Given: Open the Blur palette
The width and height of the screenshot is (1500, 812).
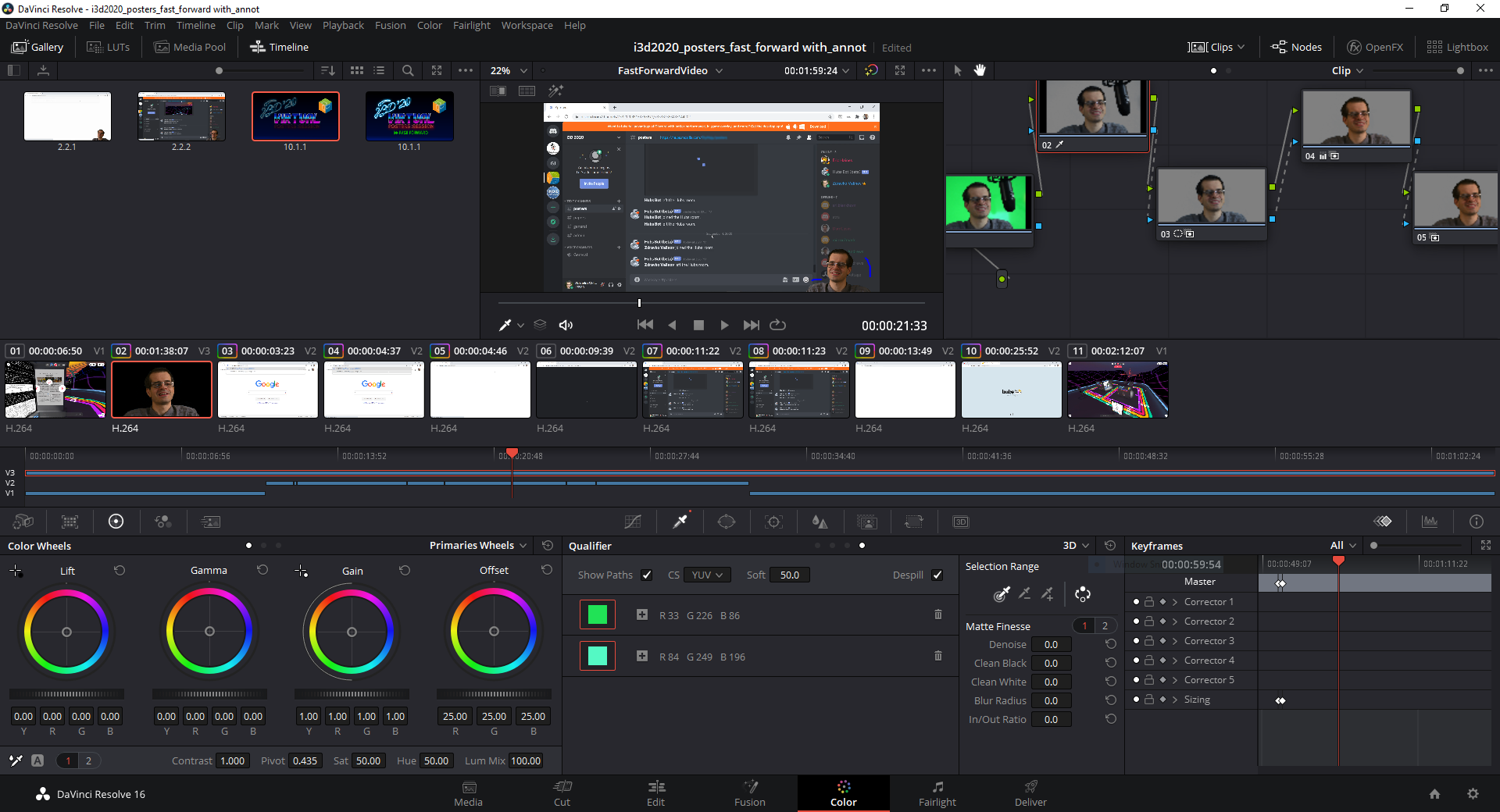Looking at the screenshot, I should tap(820, 522).
